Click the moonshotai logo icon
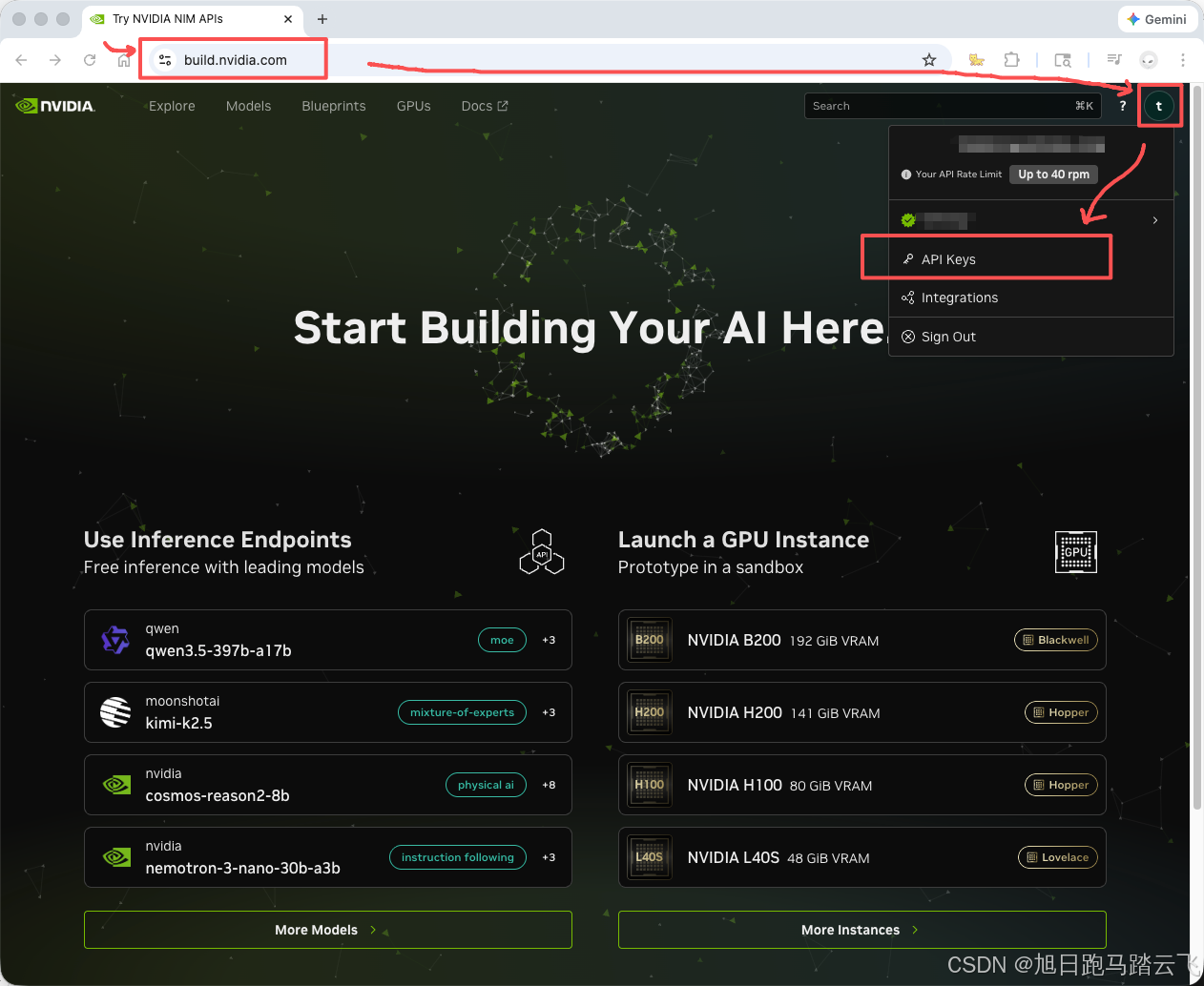 pos(115,712)
